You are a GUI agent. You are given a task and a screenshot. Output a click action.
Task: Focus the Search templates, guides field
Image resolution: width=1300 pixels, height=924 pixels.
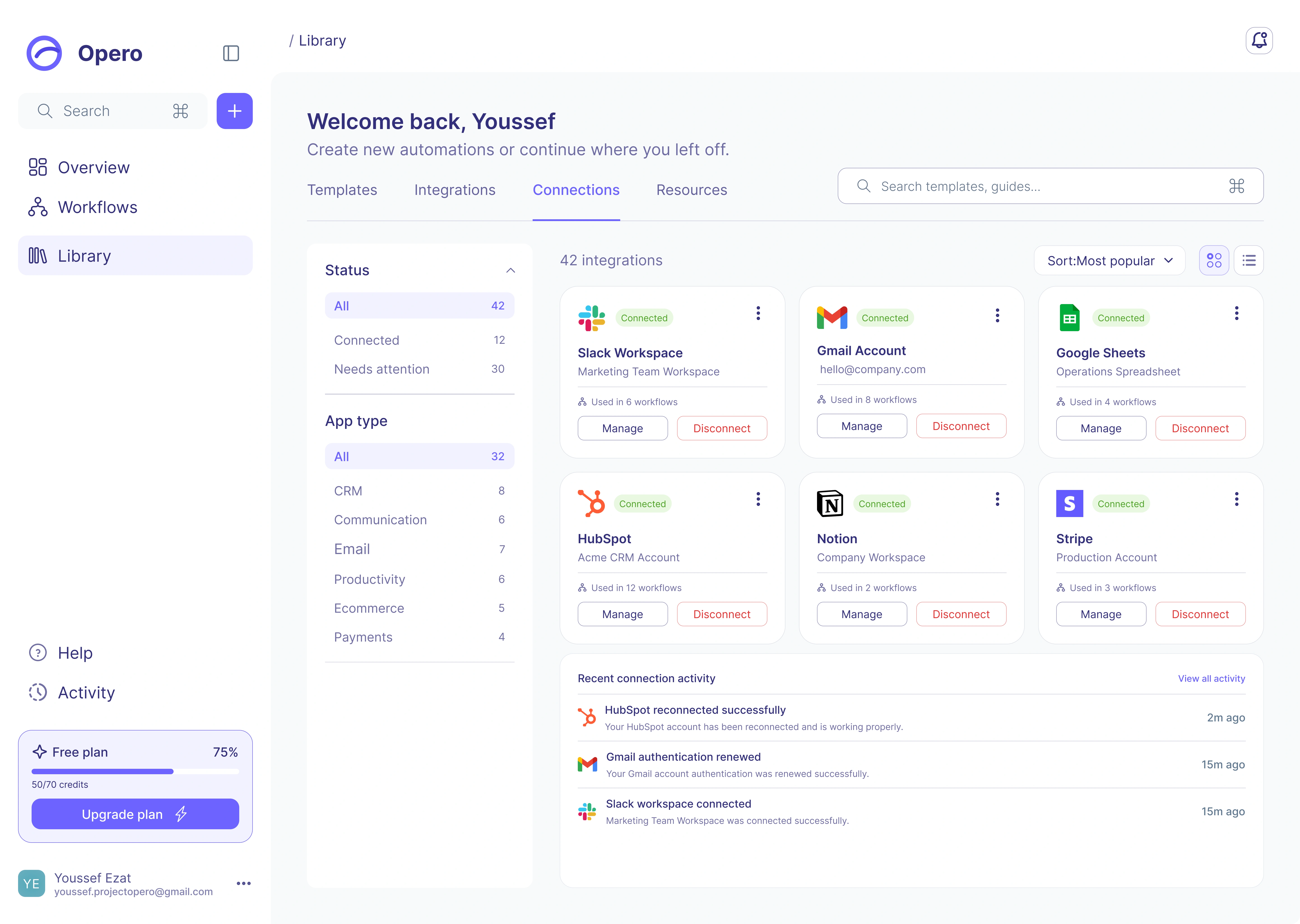click(x=1050, y=186)
